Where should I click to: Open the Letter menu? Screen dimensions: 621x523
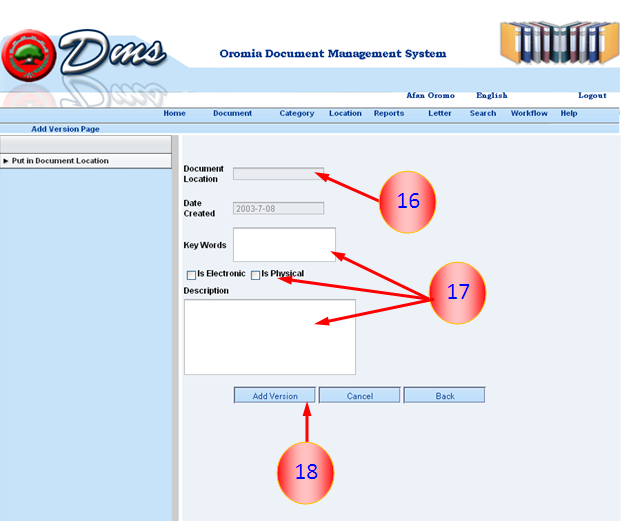point(440,113)
